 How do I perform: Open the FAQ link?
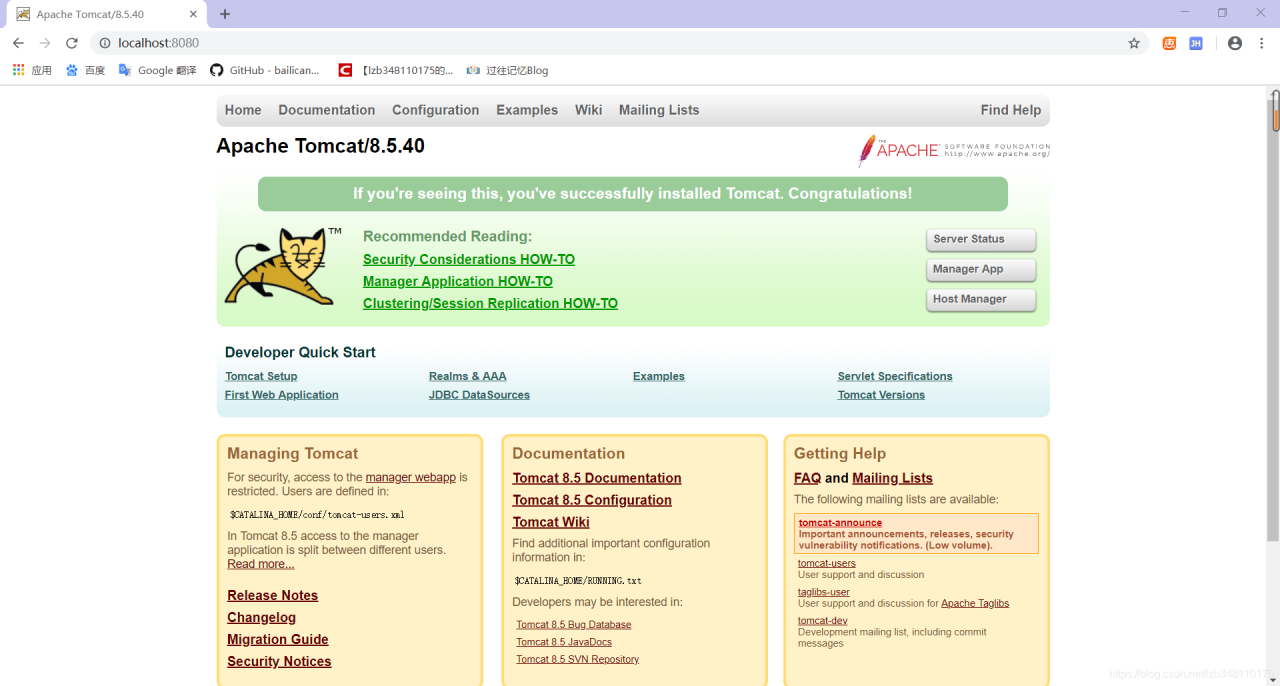click(x=807, y=478)
